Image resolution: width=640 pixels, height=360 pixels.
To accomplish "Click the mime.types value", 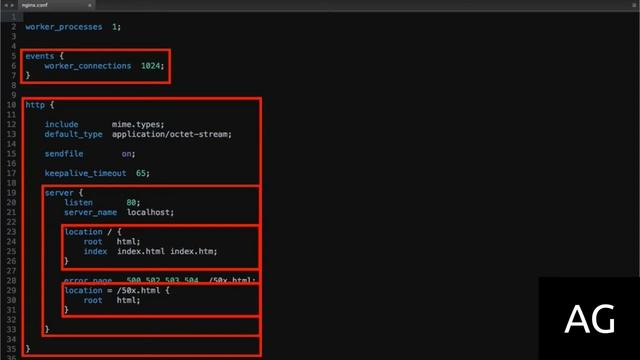I will (x=136, y=124).
